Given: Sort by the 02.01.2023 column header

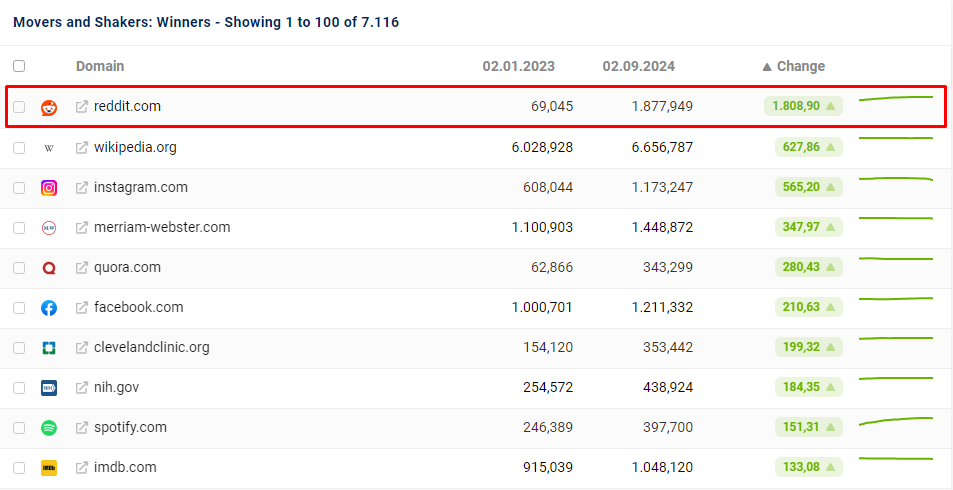Looking at the screenshot, I should (x=518, y=66).
